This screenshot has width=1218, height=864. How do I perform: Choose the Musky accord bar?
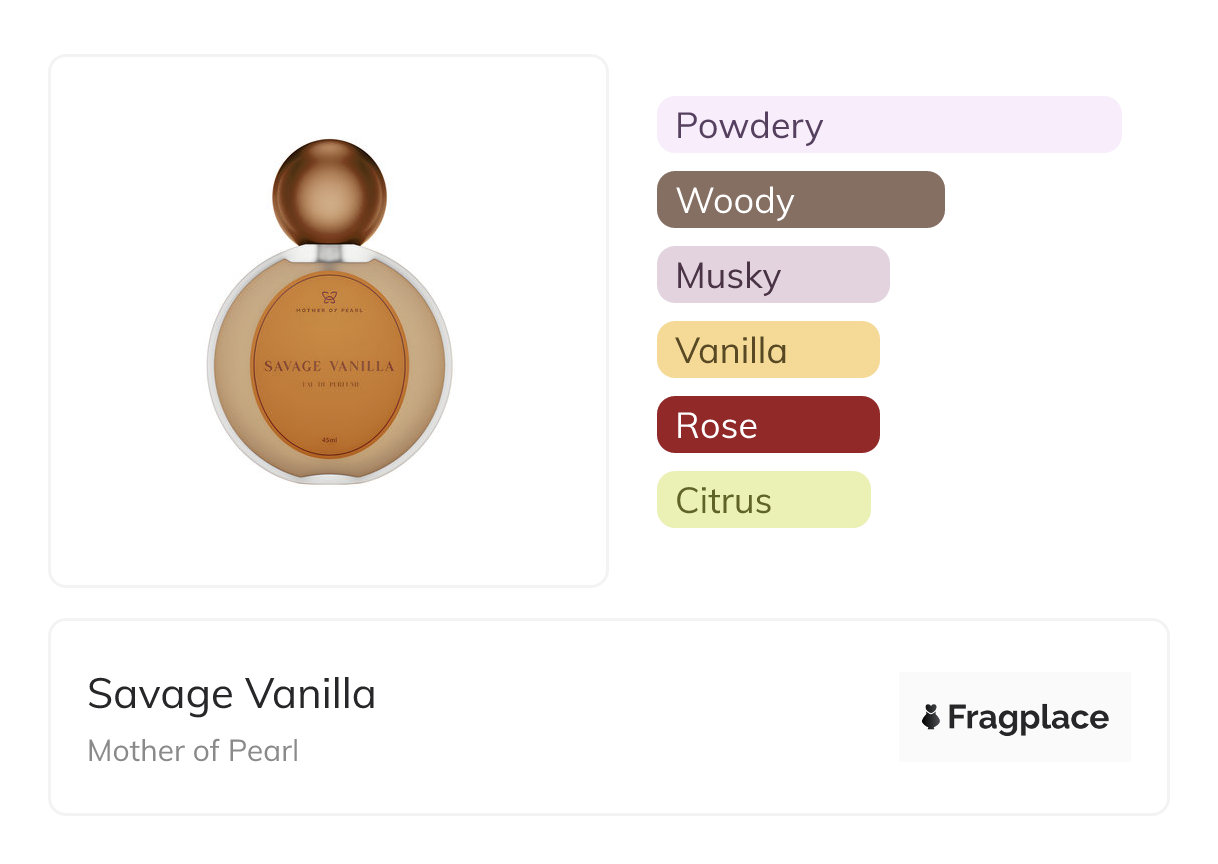coord(773,275)
